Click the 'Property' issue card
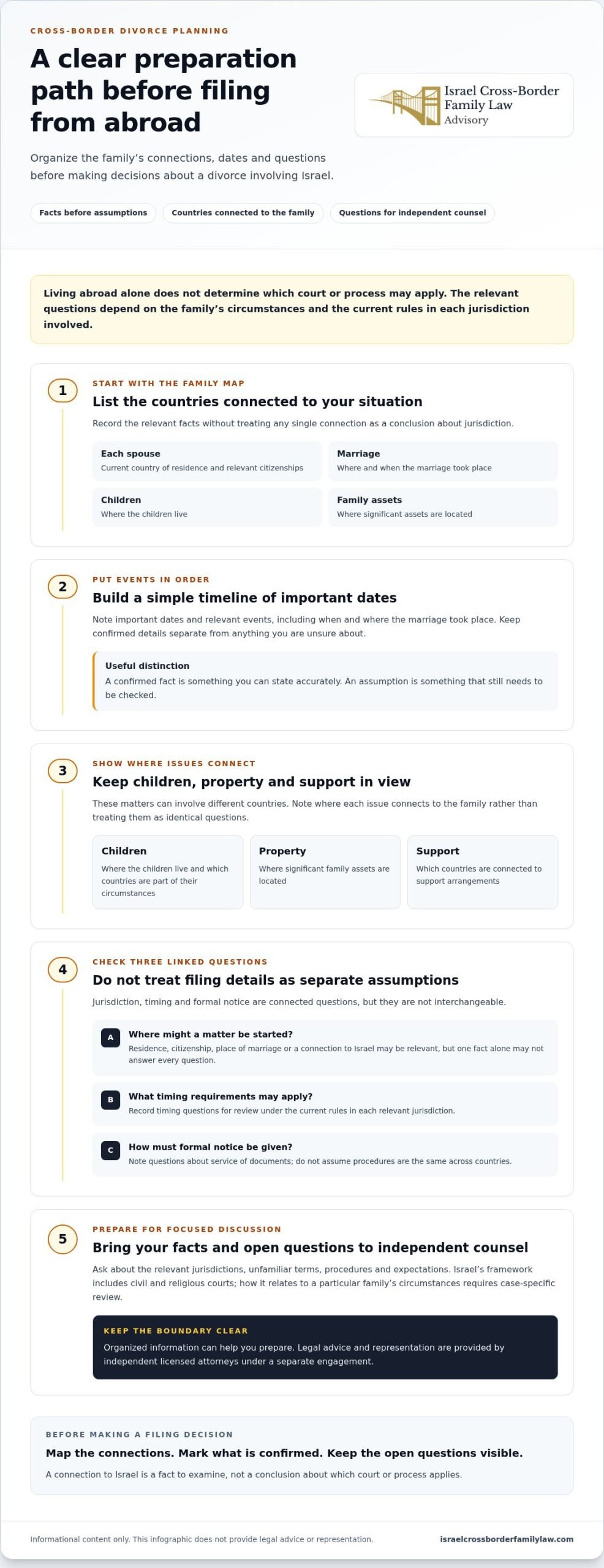Screen dimensions: 604x1568 (x=325, y=872)
